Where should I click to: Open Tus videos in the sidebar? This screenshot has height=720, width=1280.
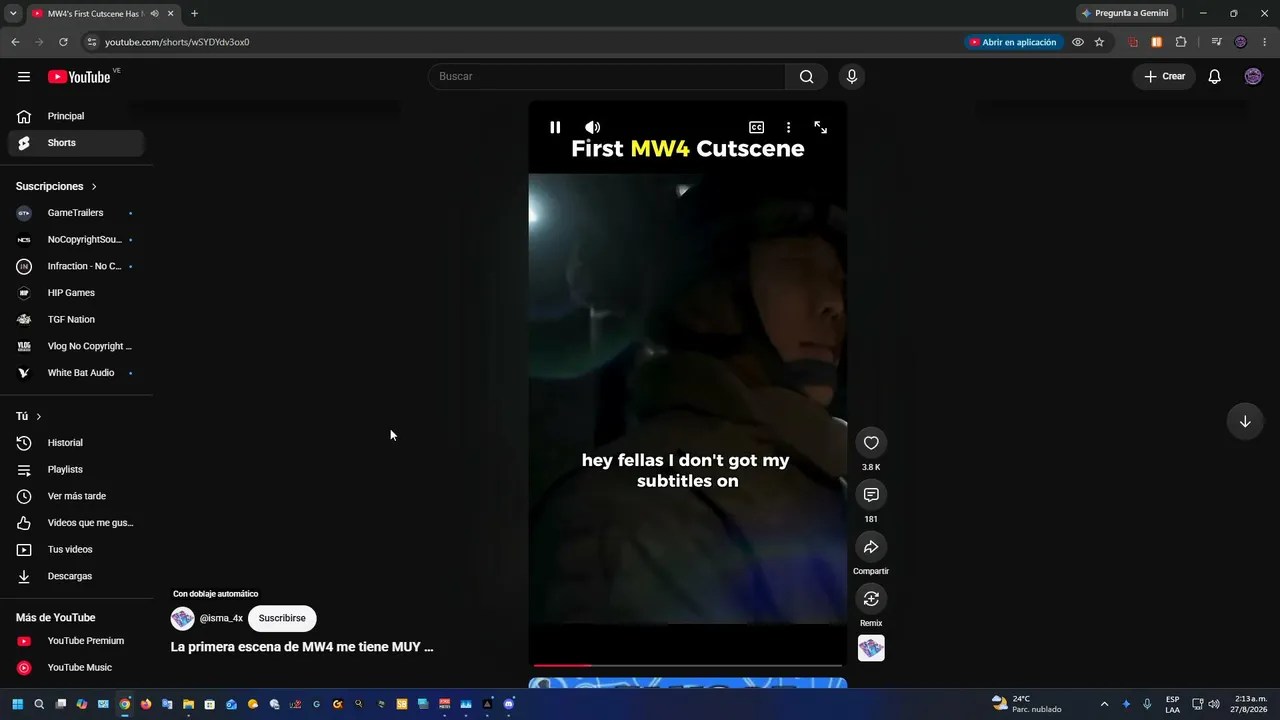(x=76, y=550)
